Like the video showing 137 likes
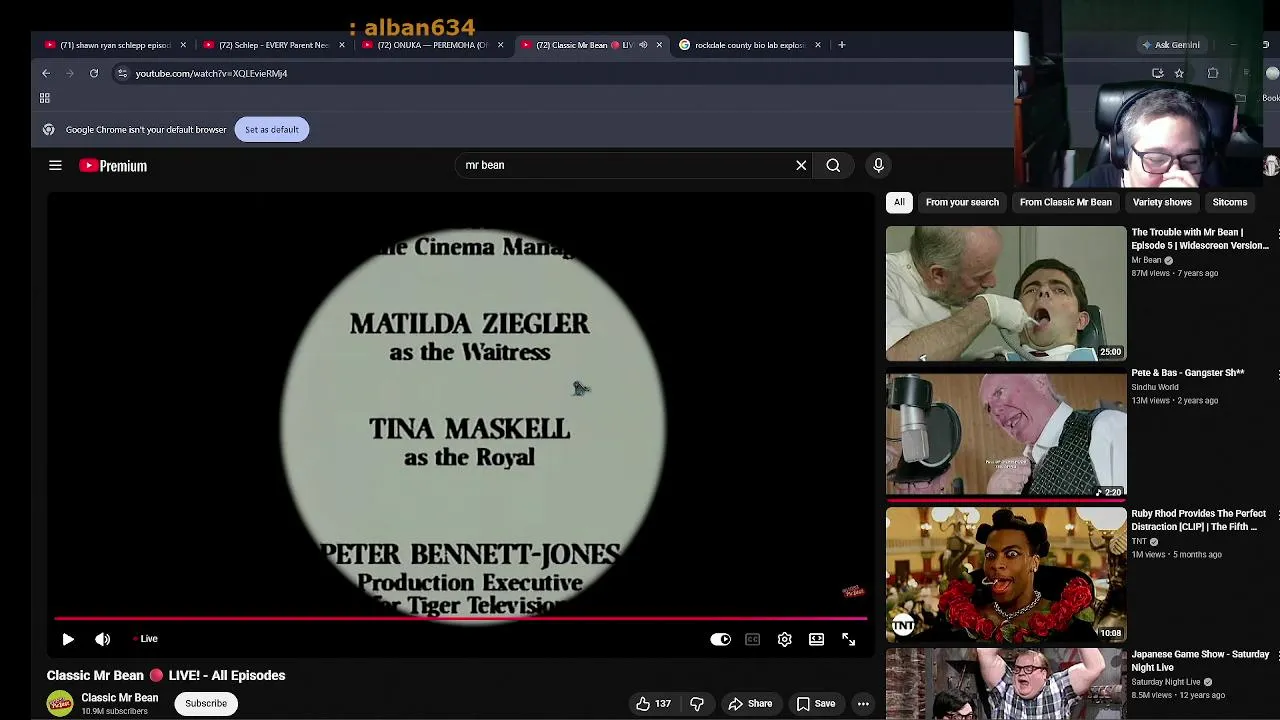The height and width of the screenshot is (720, 1280). tap(653, 704)
